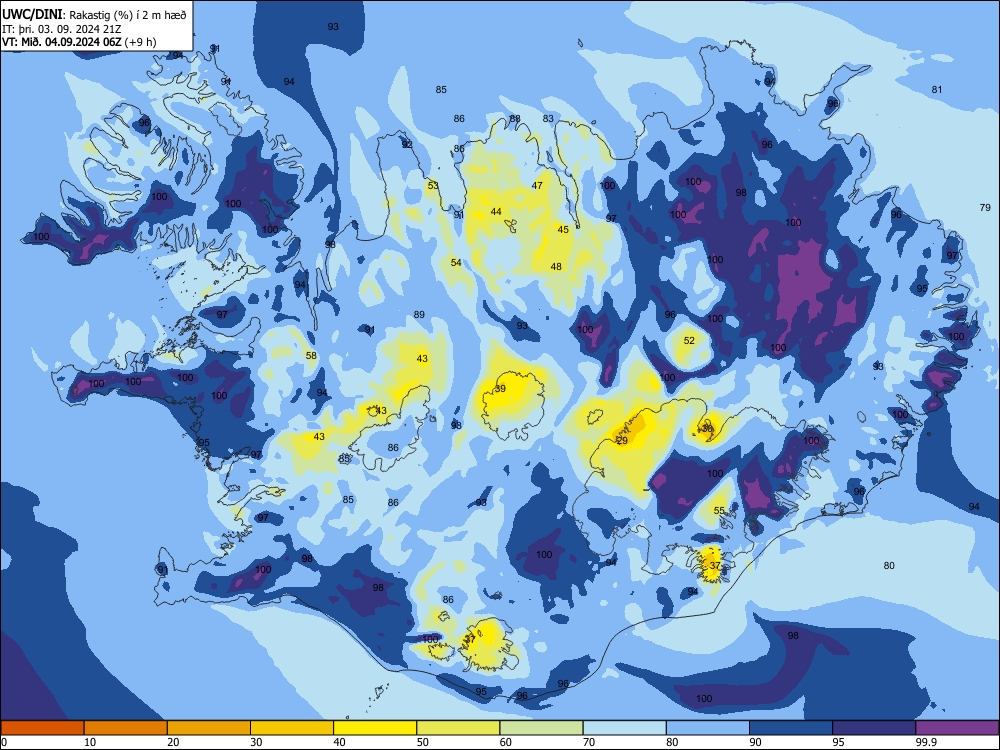Select the '79' value over the sea
The image size is (1000, 750).
[x=985, y=207]
